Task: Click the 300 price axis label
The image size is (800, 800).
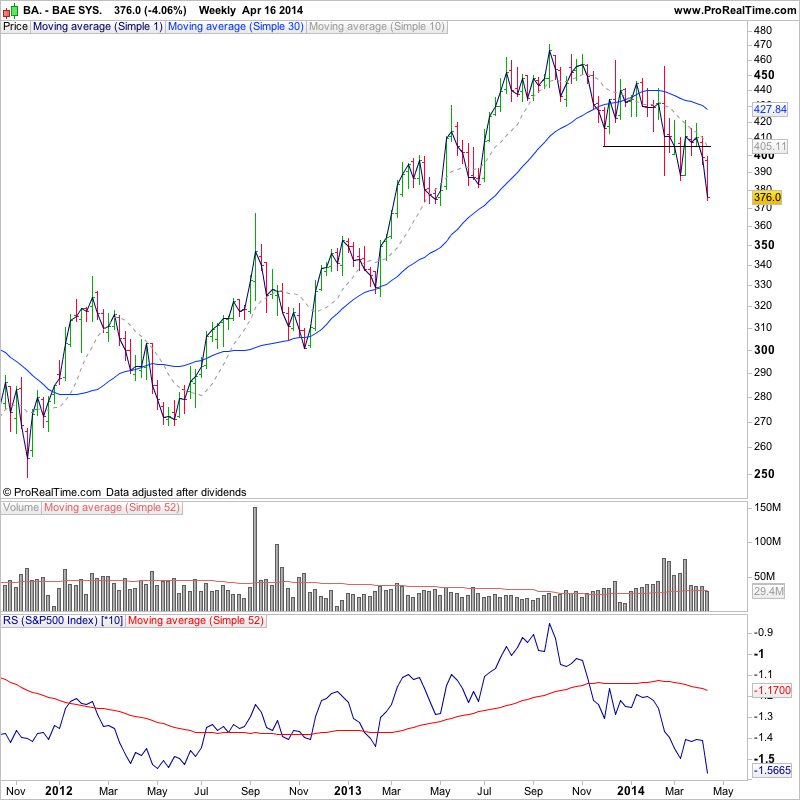Action: point(764,350)
